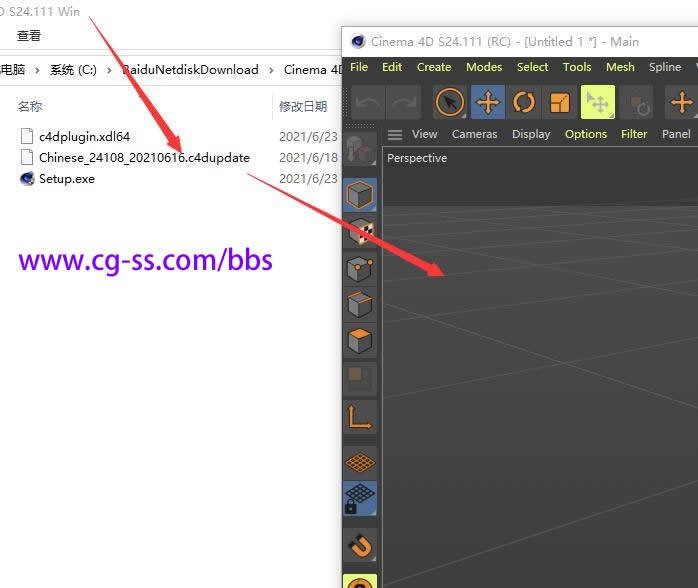Select the Chinese_24108_20210616.c4dupdate file
The height and width of the screenshot is (588, 698).
(x=144, y=157)
